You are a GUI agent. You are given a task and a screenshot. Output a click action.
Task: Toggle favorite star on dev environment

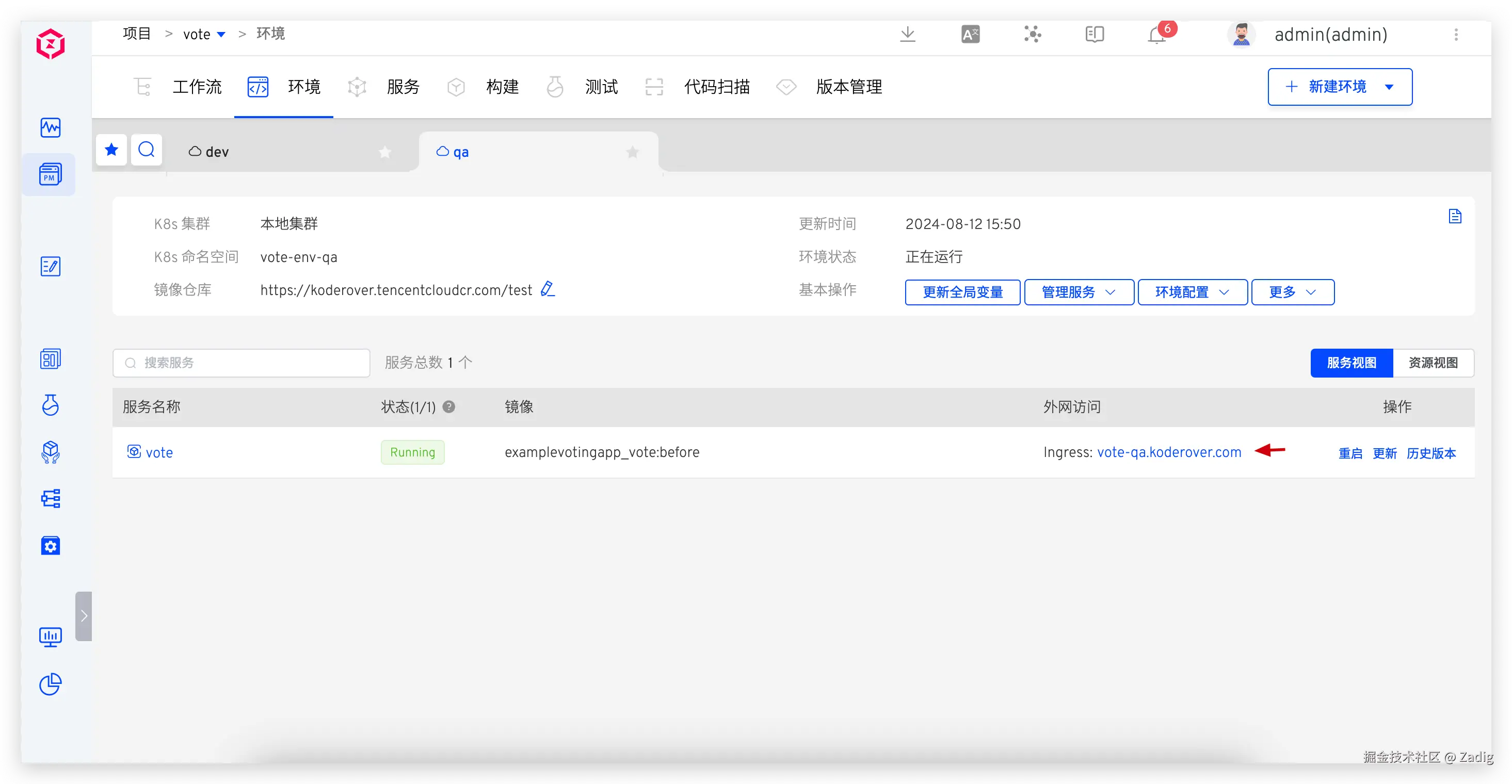[x=384, y=153]
